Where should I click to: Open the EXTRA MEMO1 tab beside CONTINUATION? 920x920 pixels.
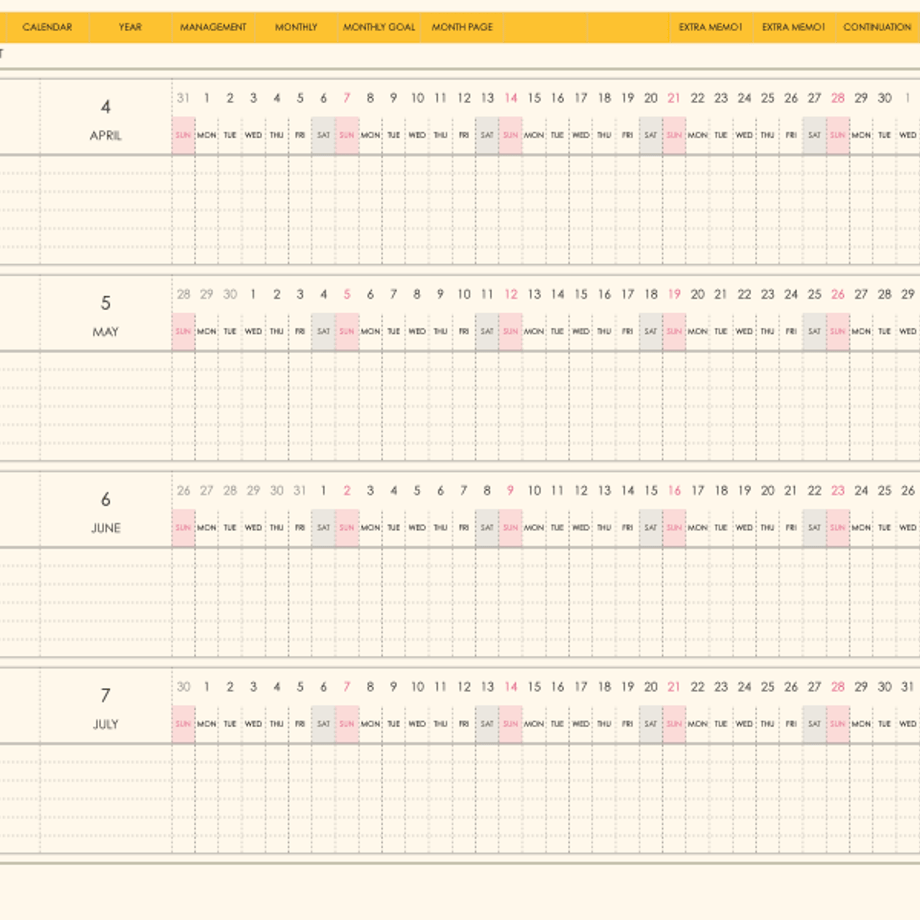point(794,27)
